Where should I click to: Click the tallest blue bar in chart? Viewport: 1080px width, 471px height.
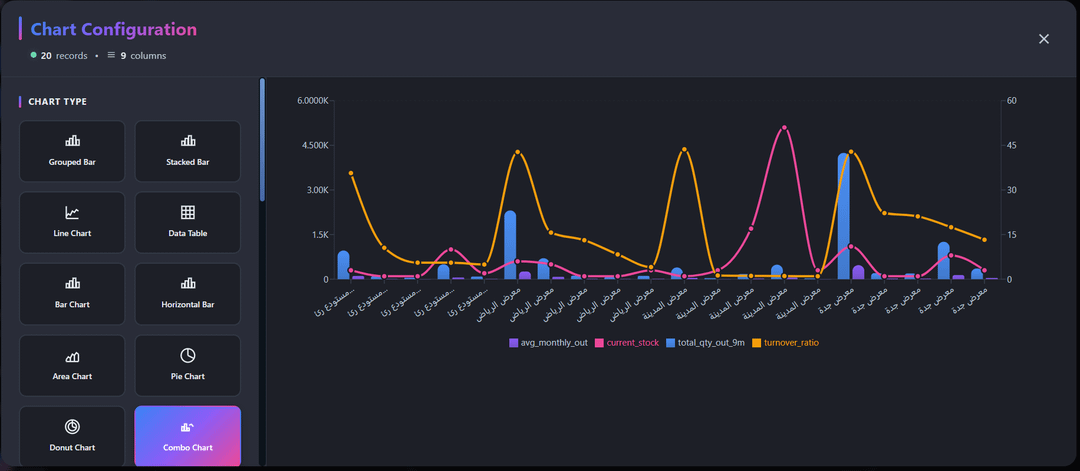844,215
